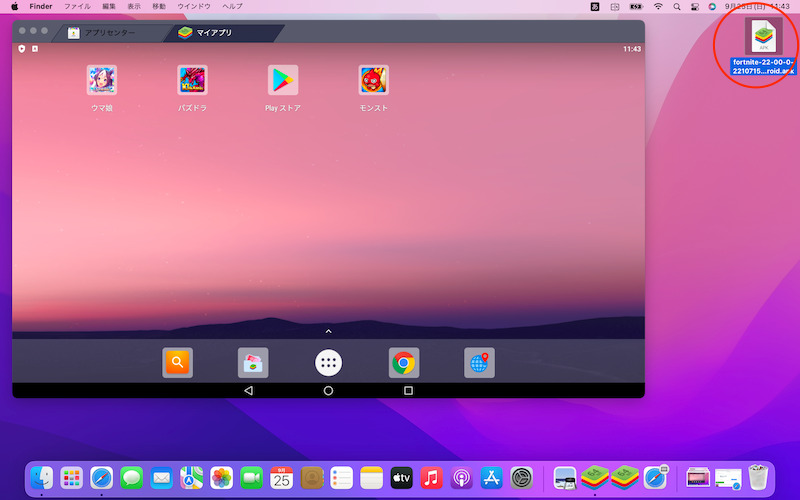Open Play ストア app
Viewport: 800px width, 500px height.
pyautogui.click(x=283, y=80)
